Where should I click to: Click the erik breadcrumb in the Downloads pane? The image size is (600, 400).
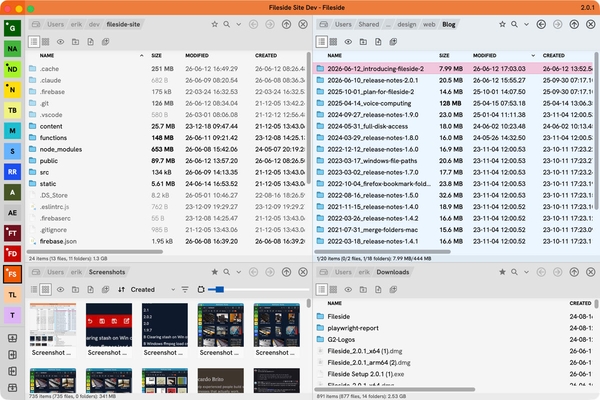pos(364,272)
